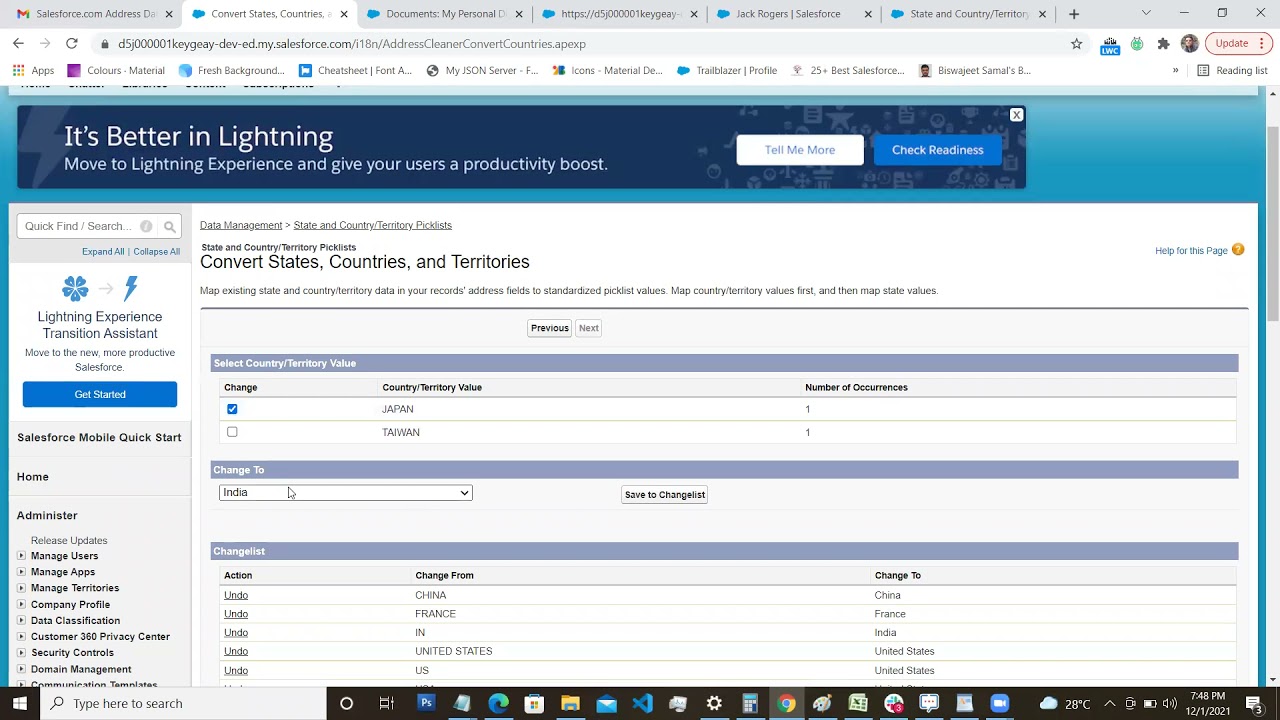Open Zoom from the taskbar
1280x720 pixels.
[x=1000, y=703]
